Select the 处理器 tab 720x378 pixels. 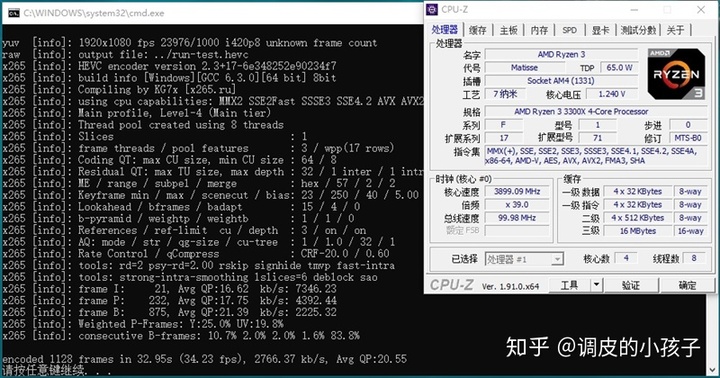[444, 30]
